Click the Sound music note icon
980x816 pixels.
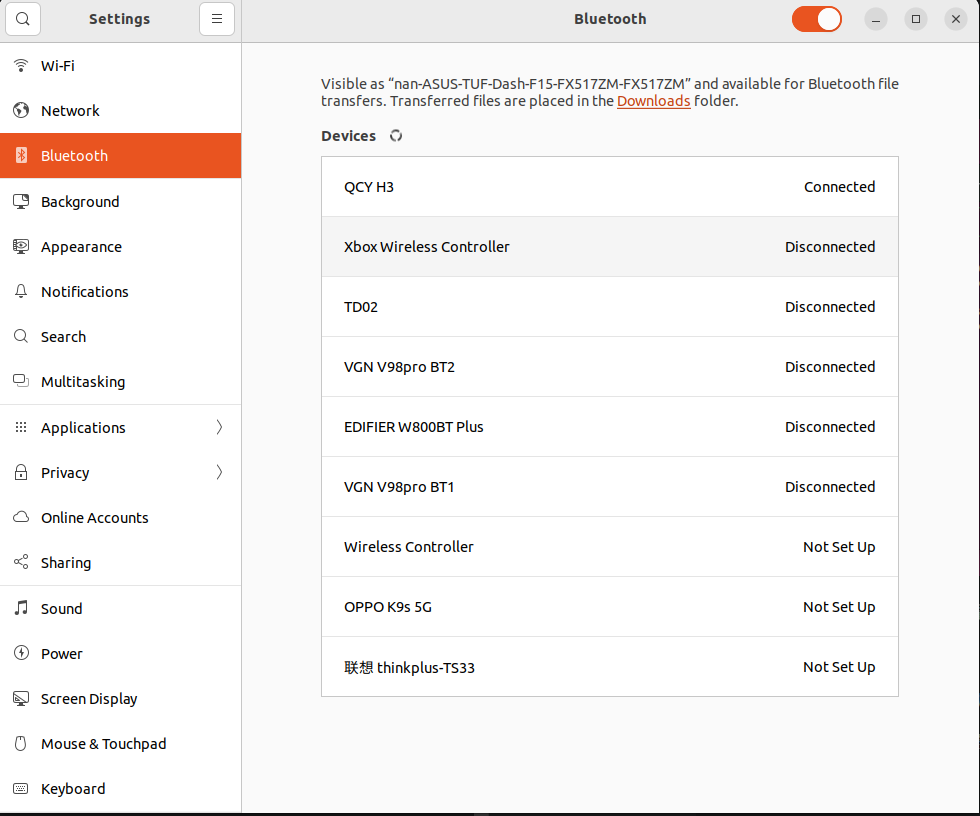point(21,608)
